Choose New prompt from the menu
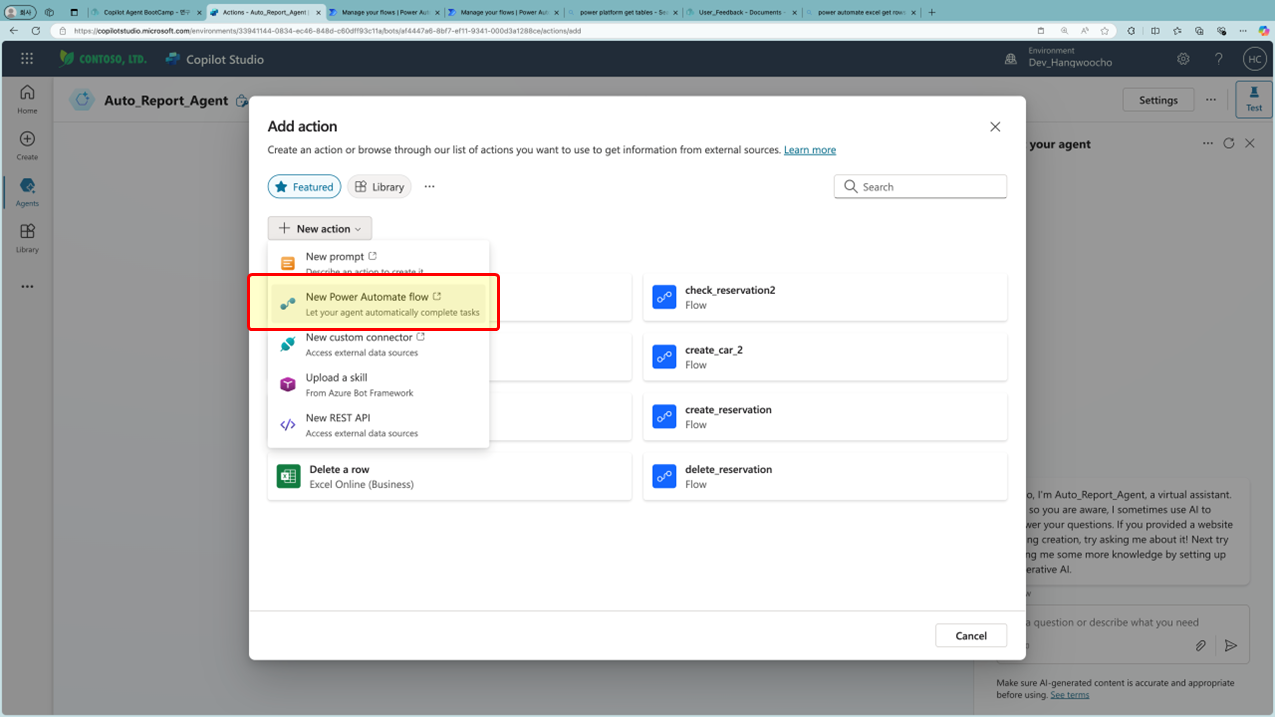 coord(378,263)
